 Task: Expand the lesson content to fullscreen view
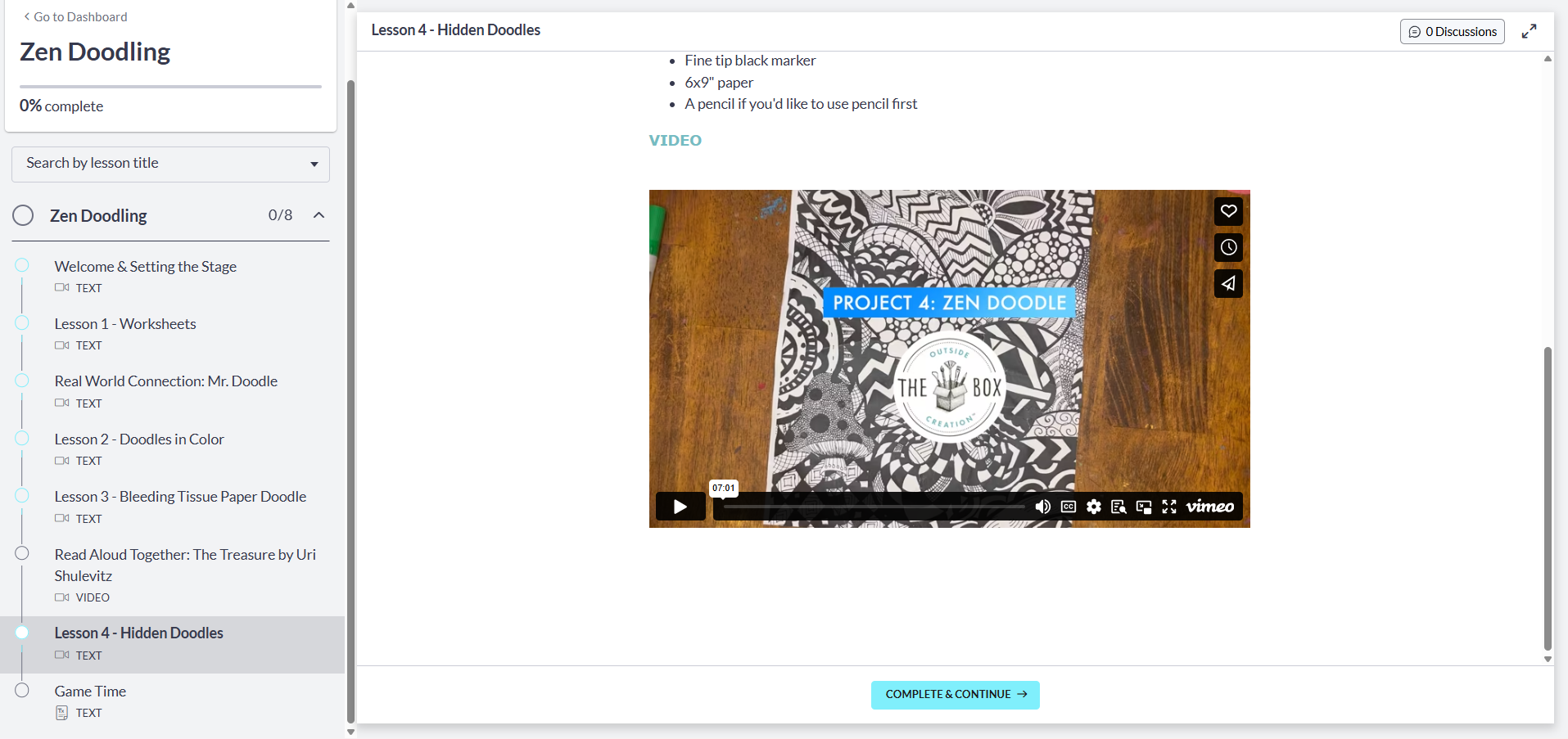(x=1529, y=31)
